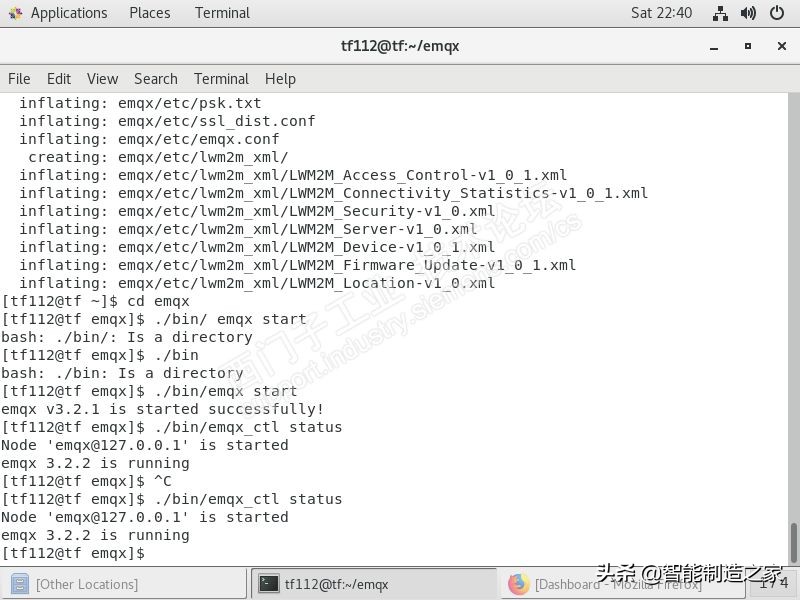This screenshot has height=600, width=800.
Task: Click the terminal vertical scrollbar thumb
Action: coord(793,542)
